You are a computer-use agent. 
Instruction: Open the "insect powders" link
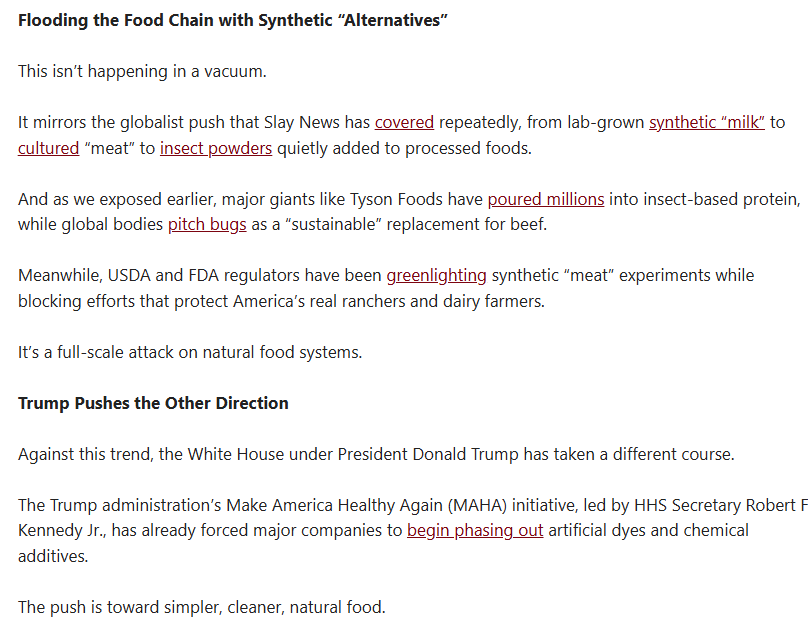coord(215,148)
